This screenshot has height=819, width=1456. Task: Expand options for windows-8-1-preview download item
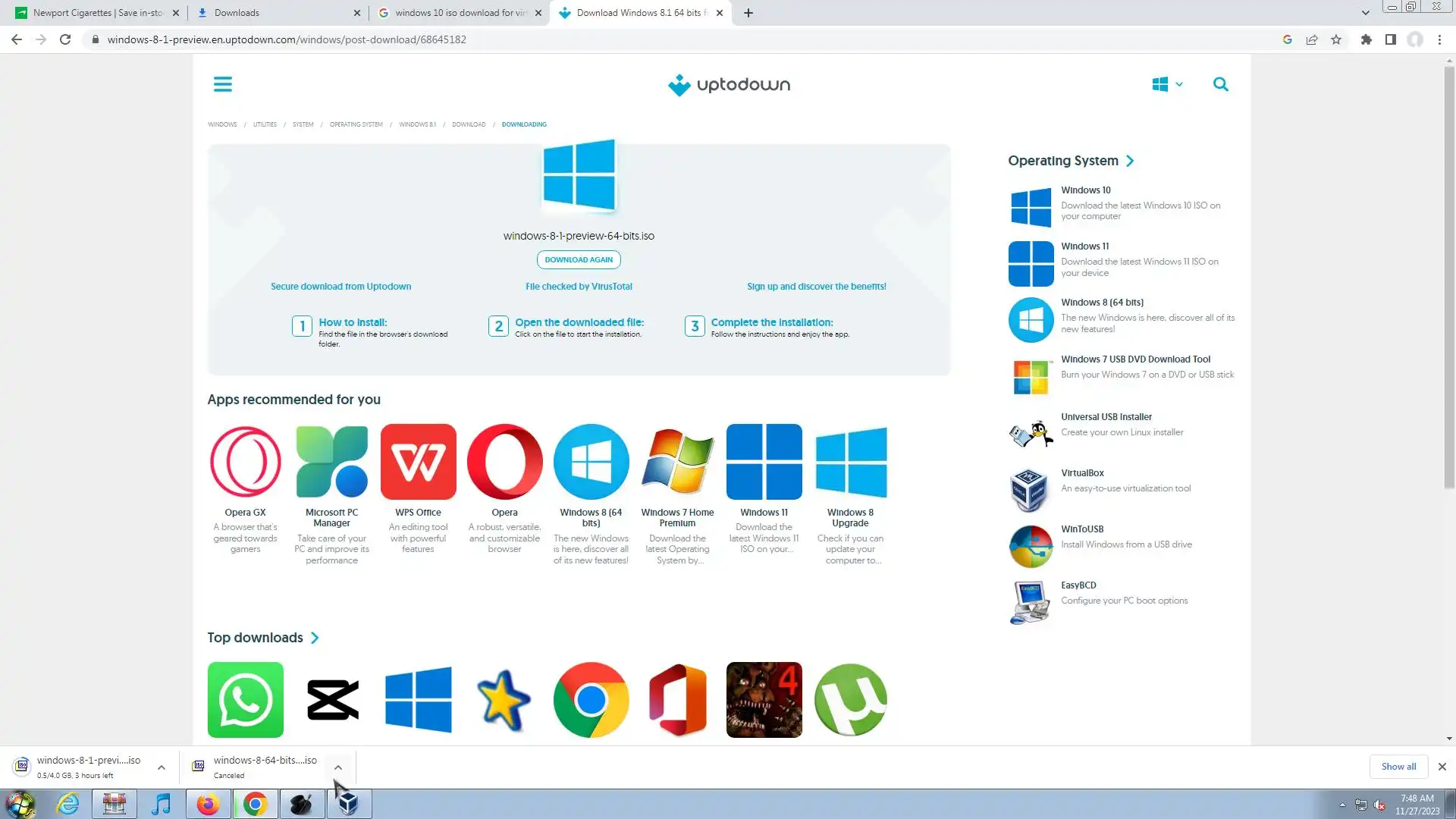coord(162,767)
